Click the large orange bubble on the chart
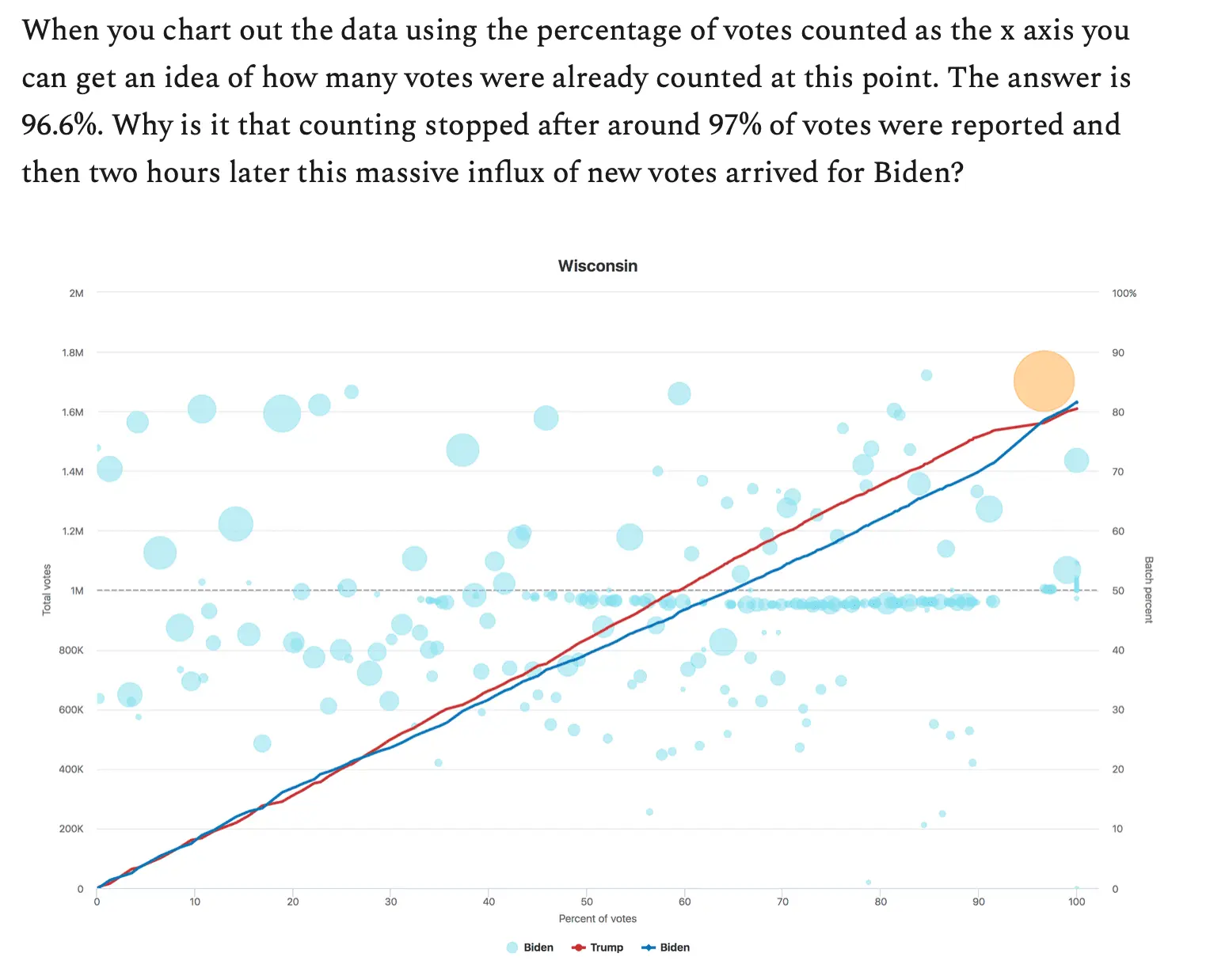 1043,381
